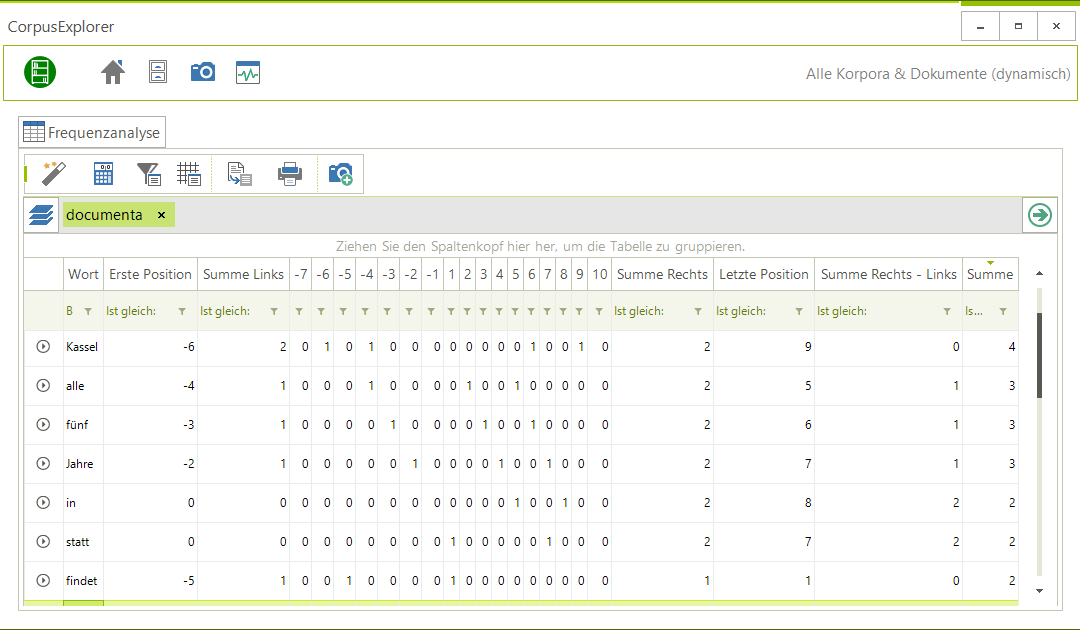Viewport: 1080px width, 630px height.
Task: Open the analysis monitor waveform icon
Action: (248, 72)
